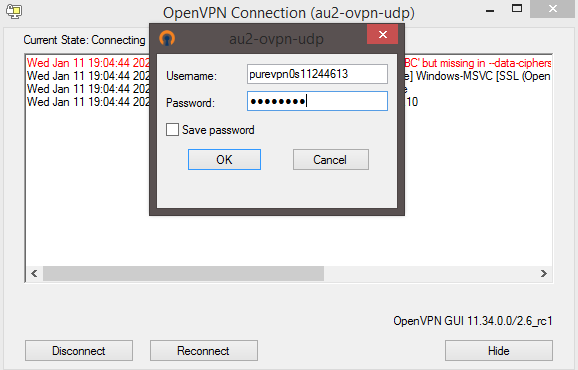The image size is (578, 370).
Task: Close the au2-ovpn-udp credentials dialog
Action: click(383, 35)
